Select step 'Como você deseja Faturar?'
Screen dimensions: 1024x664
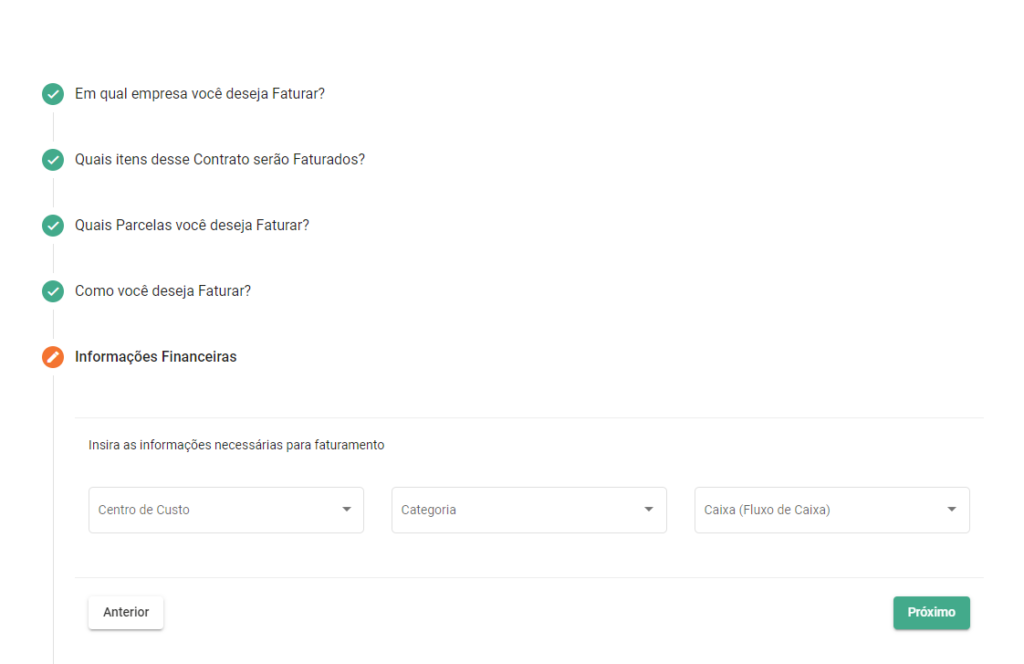point(163,292)
